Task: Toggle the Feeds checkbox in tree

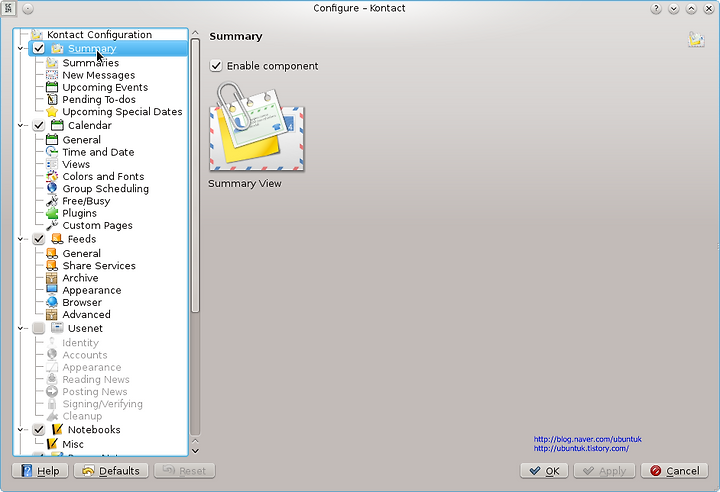Action: (x=39, y=239)
